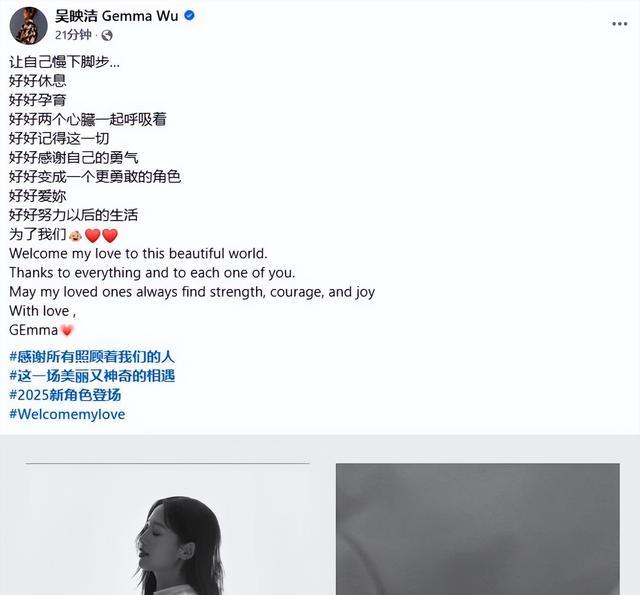Click the second red heart emoji
The width and height of the screenshot is (640, 595).
(x=110, y=235)
